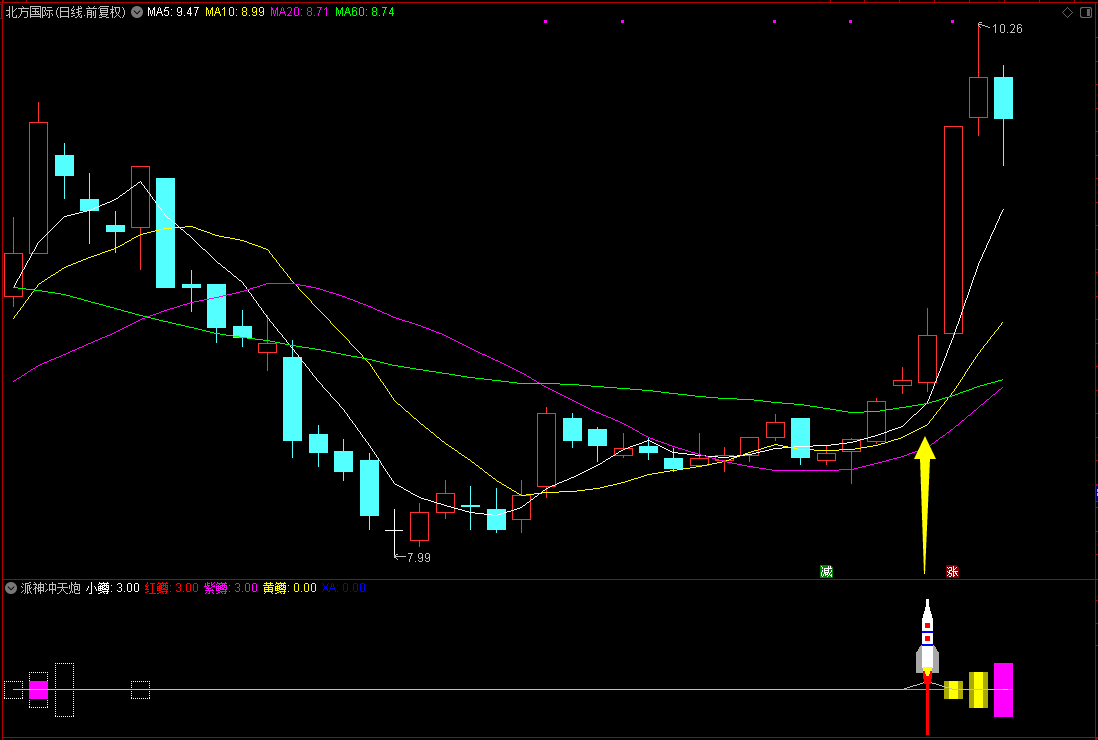Open the 派神冲天炮 indicator dropdown arrow
The height and width of the screenshot is (740, 1098).
point(11,588)
